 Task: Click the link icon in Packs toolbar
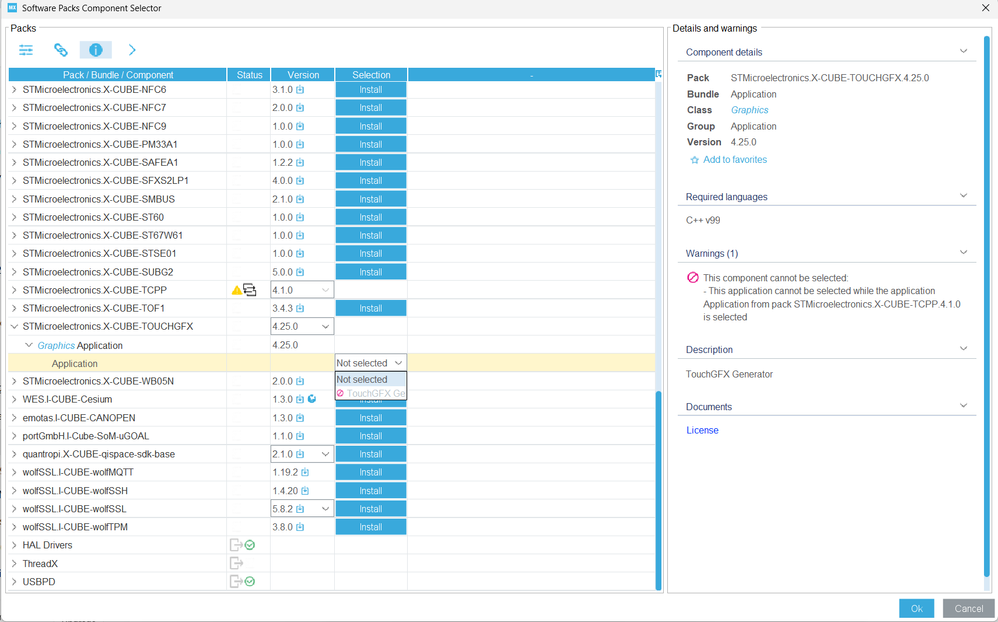tap(61, 50)
